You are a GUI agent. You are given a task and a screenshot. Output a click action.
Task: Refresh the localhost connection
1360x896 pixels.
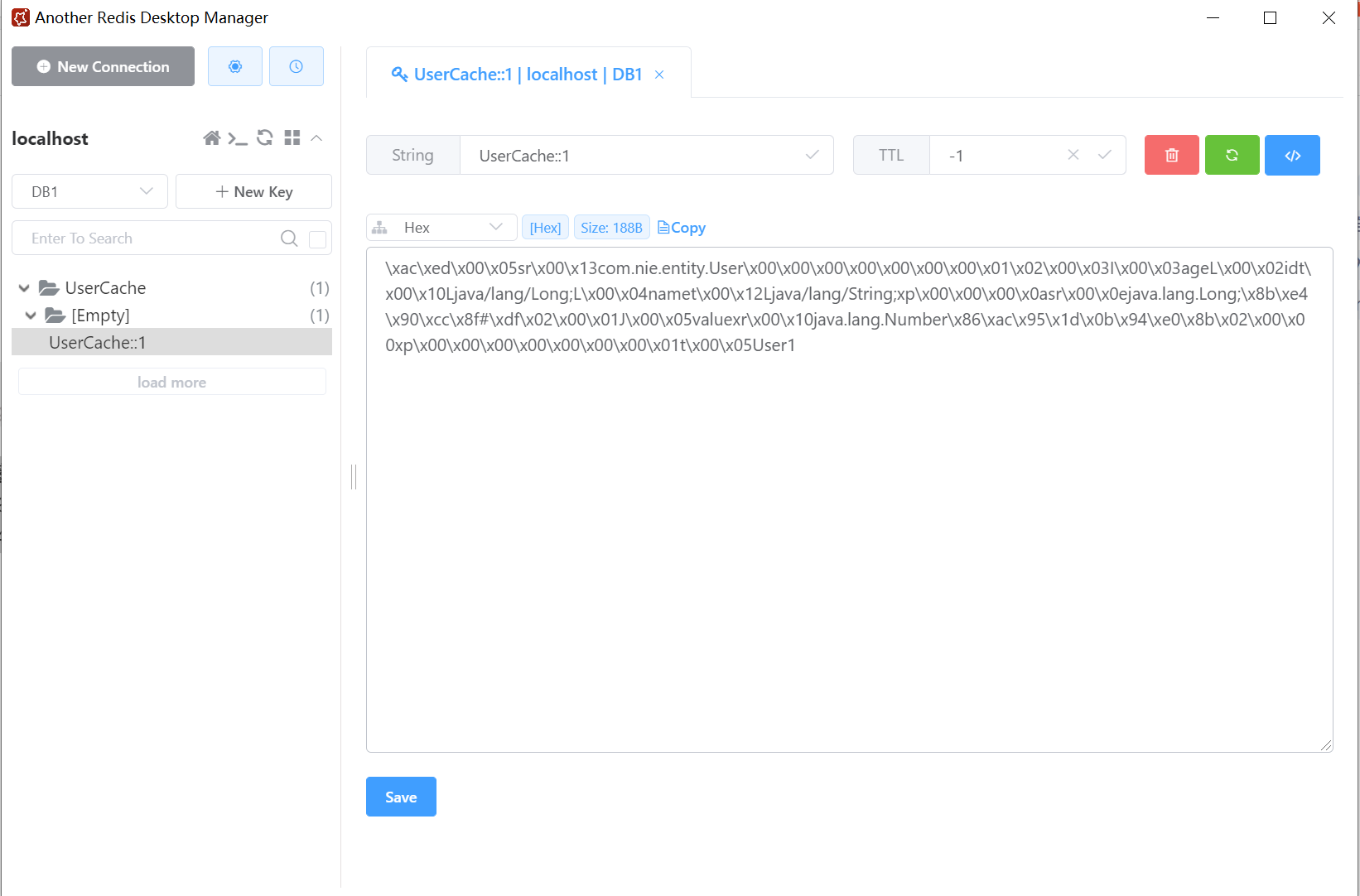265,137
